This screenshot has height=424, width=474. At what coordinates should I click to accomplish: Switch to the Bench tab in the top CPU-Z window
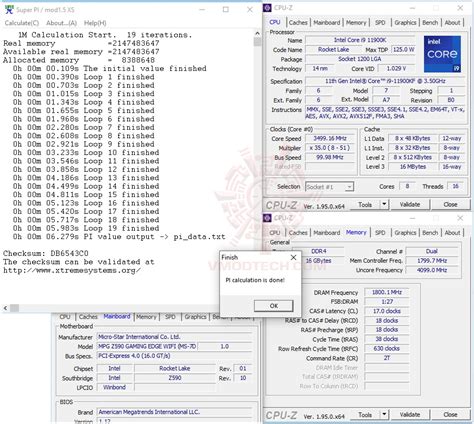tap(430, 22)
